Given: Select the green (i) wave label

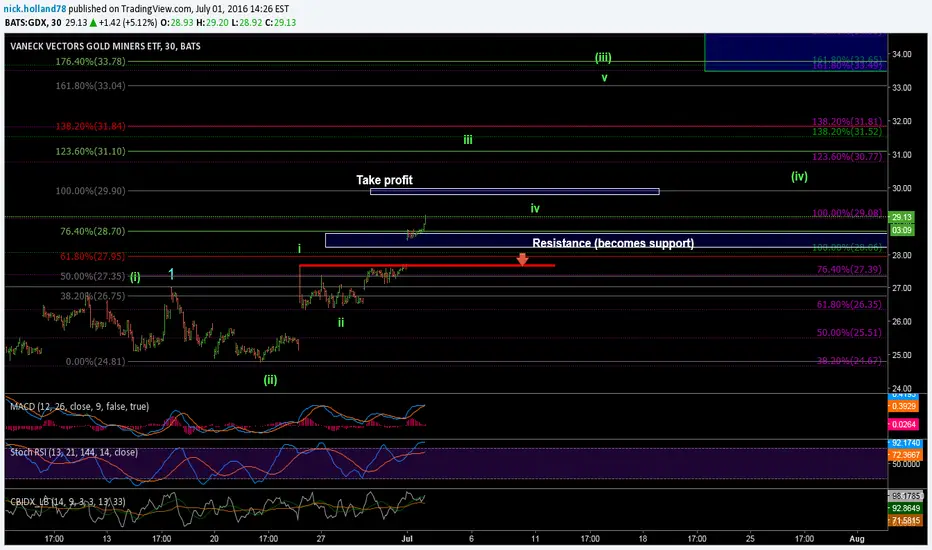Looking at the screenshot, I should pos(136,277).
